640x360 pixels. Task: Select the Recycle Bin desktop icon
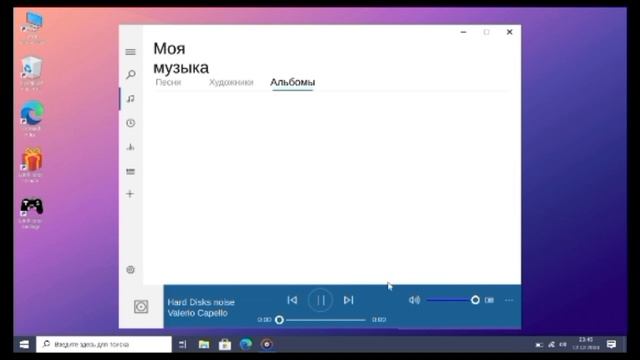32,74
